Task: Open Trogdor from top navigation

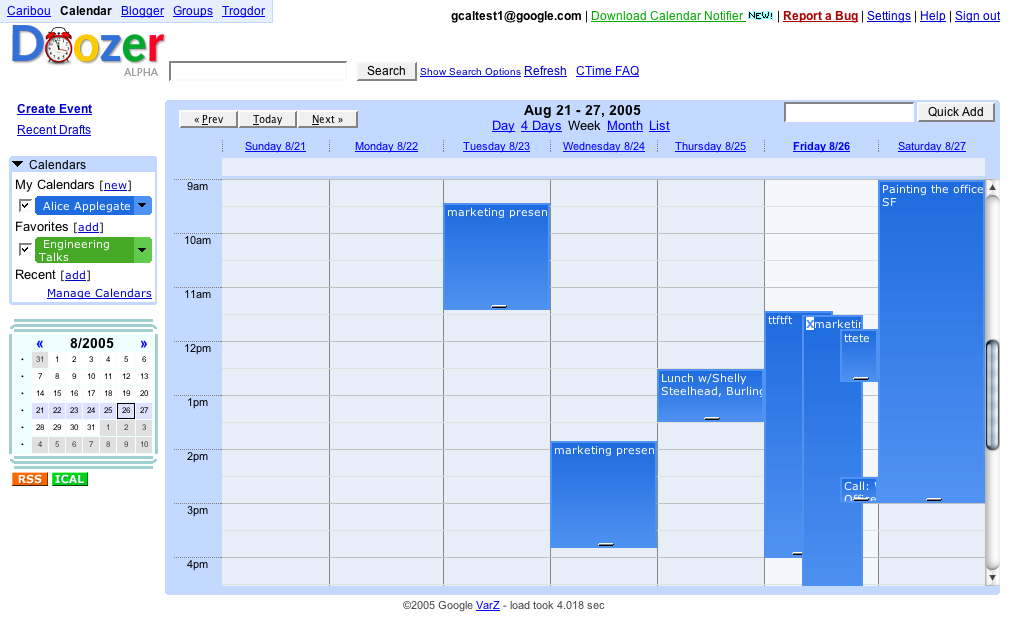Action: click(243, 11)
